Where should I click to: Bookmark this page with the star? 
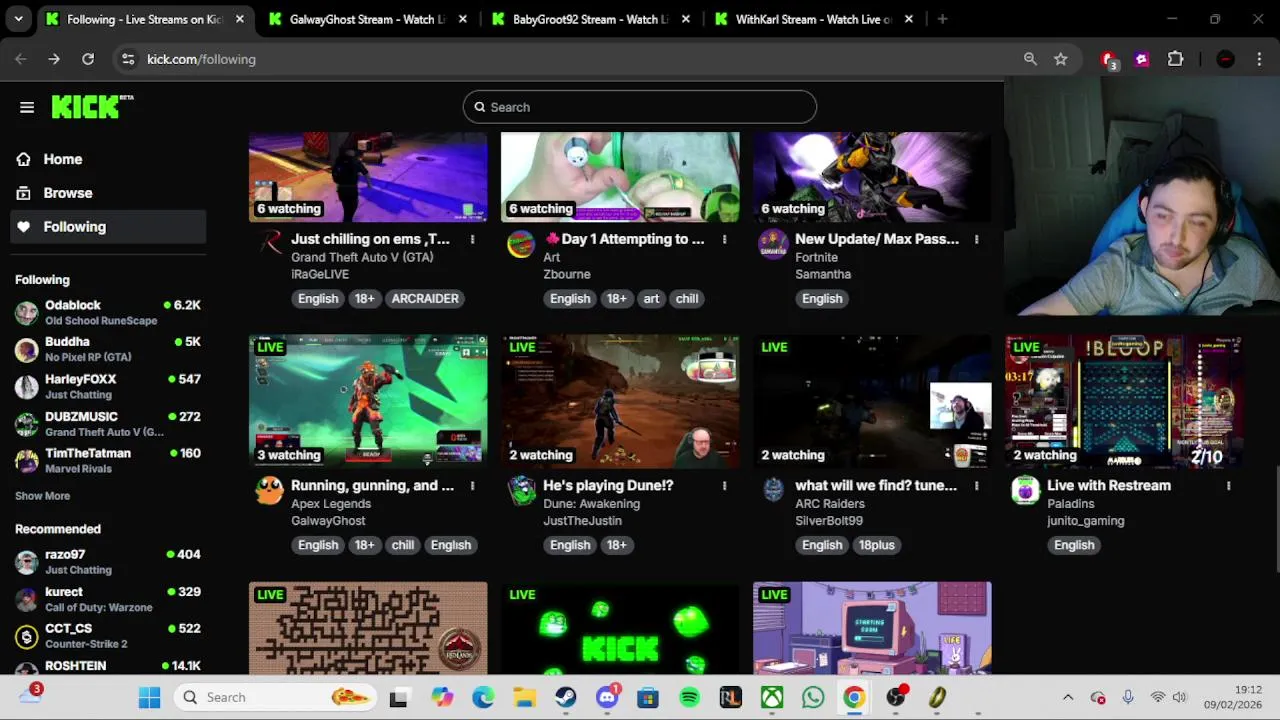coord(1060,59)
